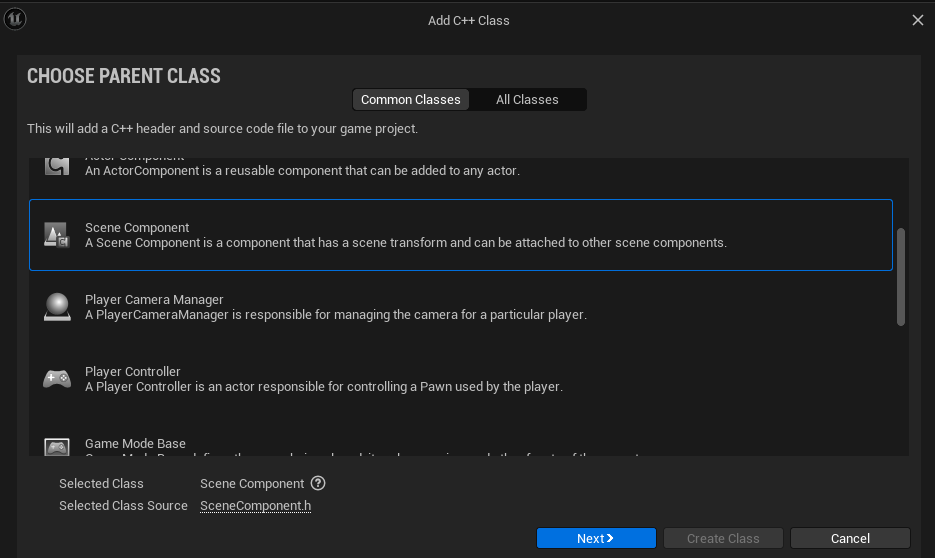Click the Game Mode Base icon
Screen dimensions: 935x558
(57, 447)
